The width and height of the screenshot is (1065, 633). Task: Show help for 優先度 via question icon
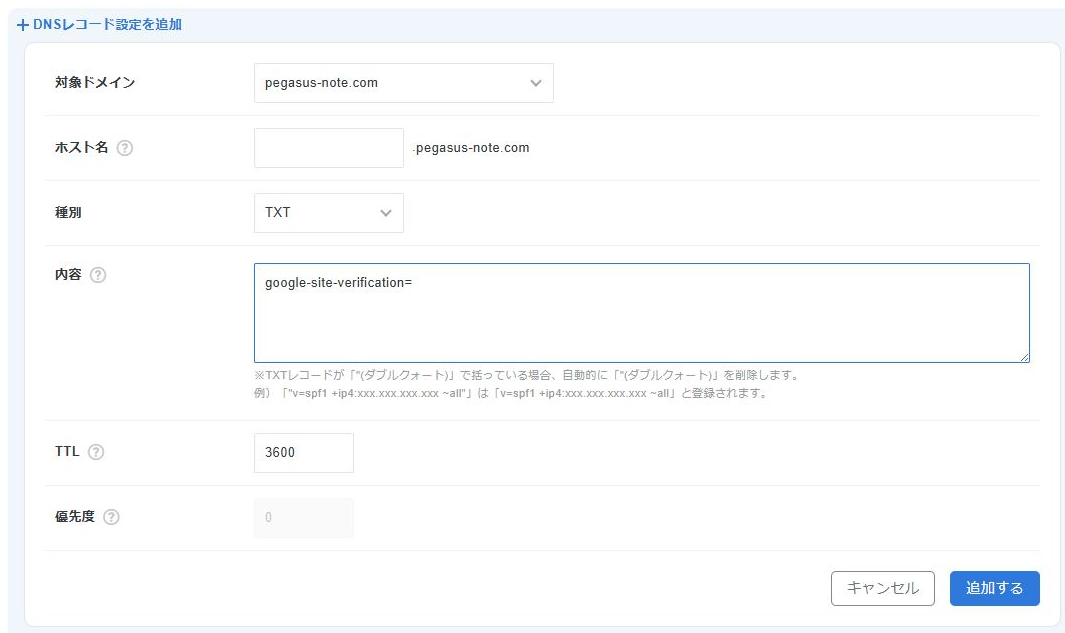(111, 518)
